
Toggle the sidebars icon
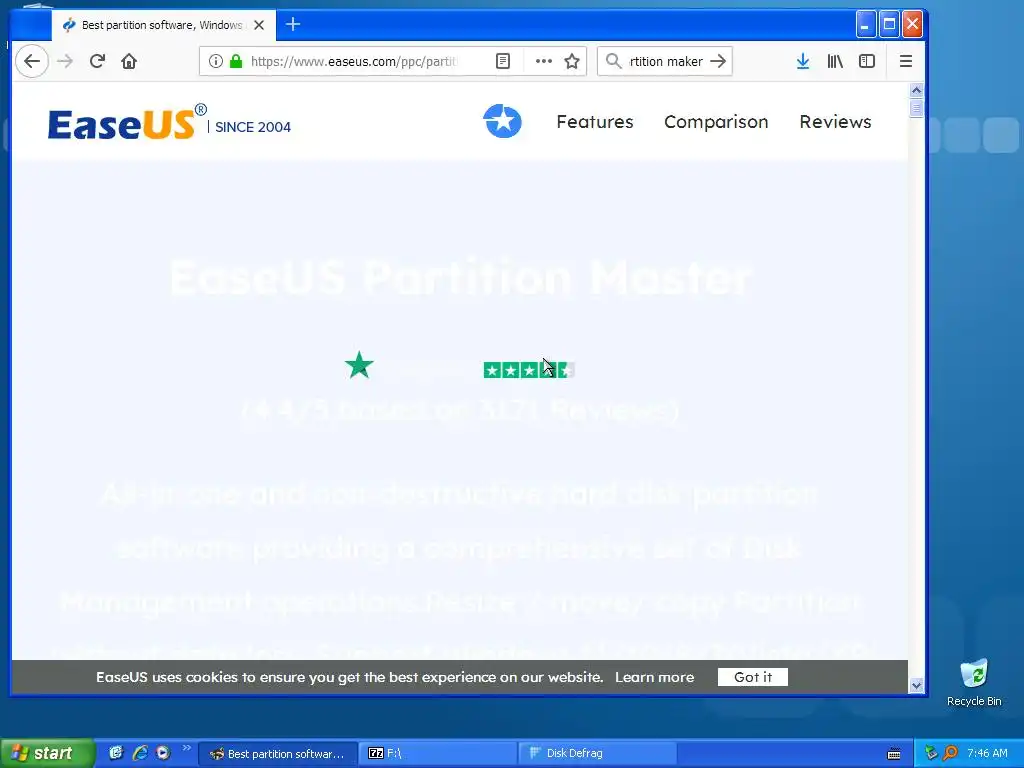coord(867,61)
